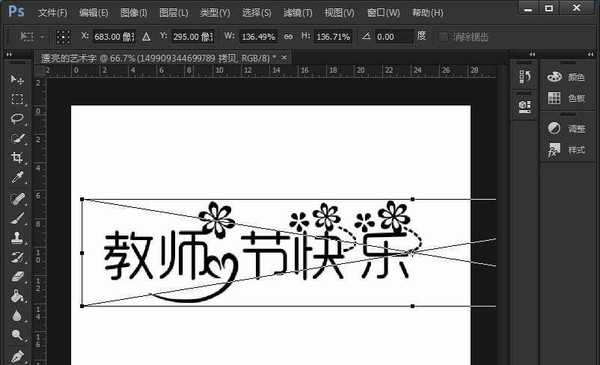
Task: Select the Crop tool
Action: pyautogui.click(x=17, y=158)
